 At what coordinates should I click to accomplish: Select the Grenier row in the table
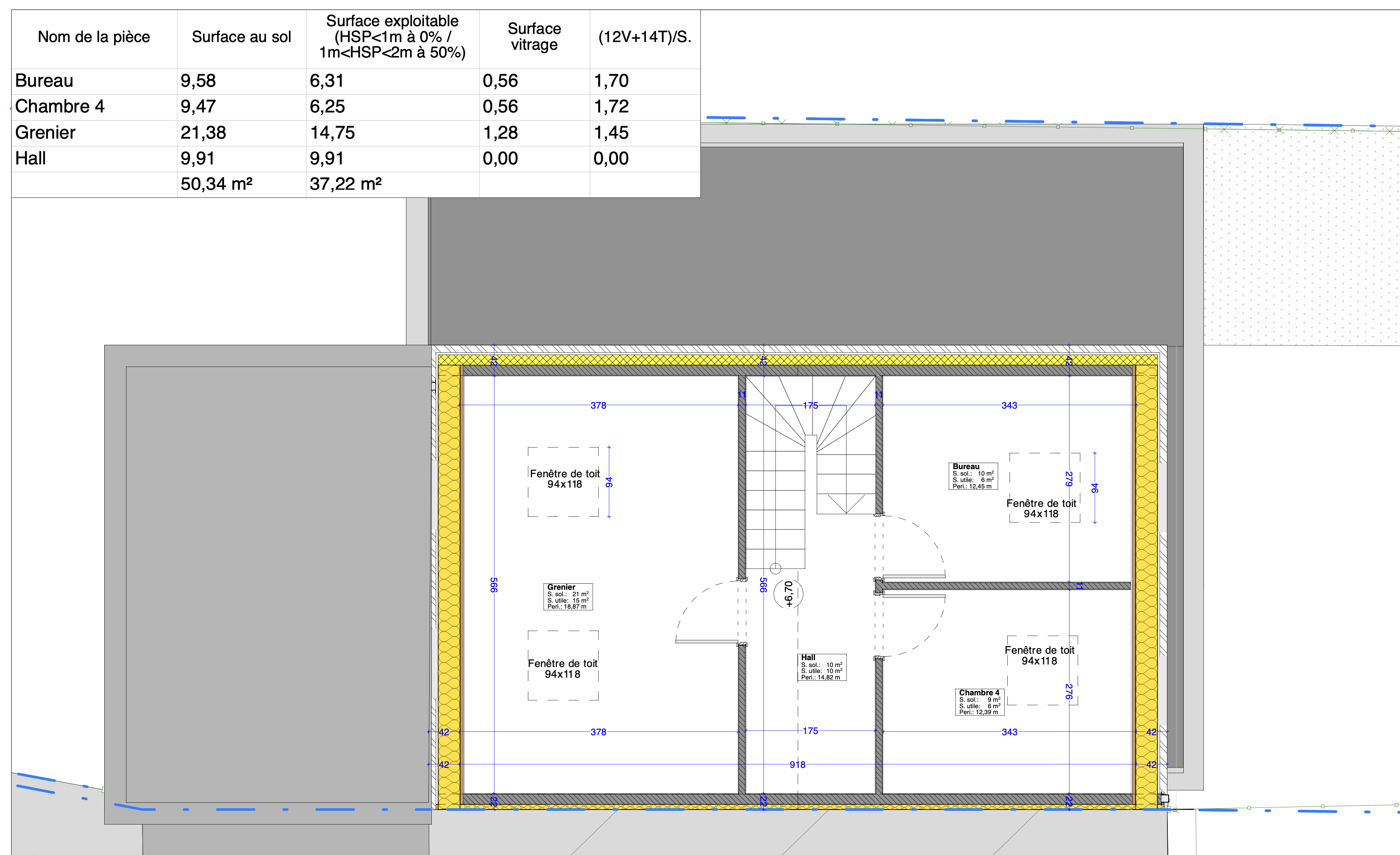pyautogui.click(x=45, y=132)
